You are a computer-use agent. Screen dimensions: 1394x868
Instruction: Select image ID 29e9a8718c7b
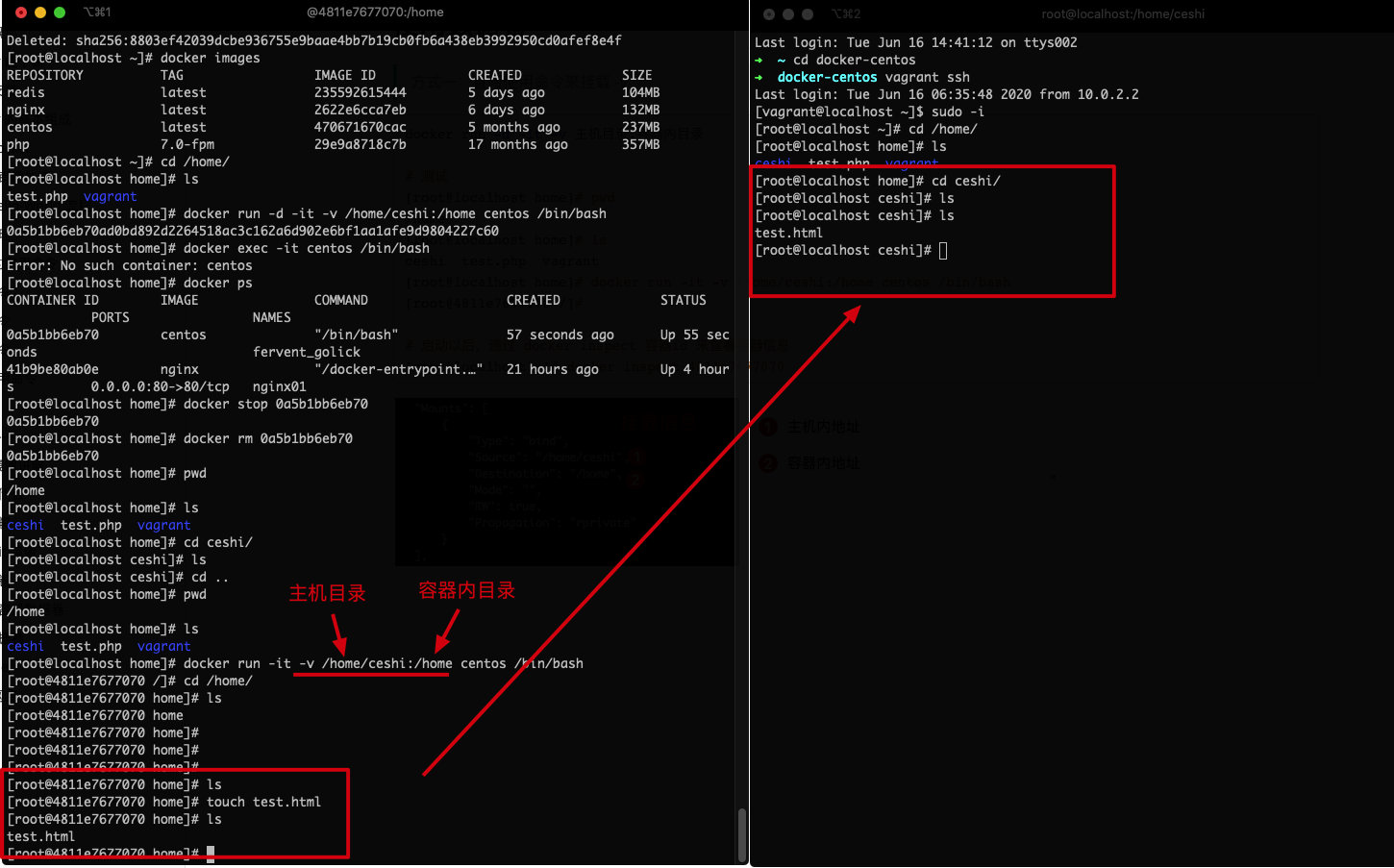[361, 144]
